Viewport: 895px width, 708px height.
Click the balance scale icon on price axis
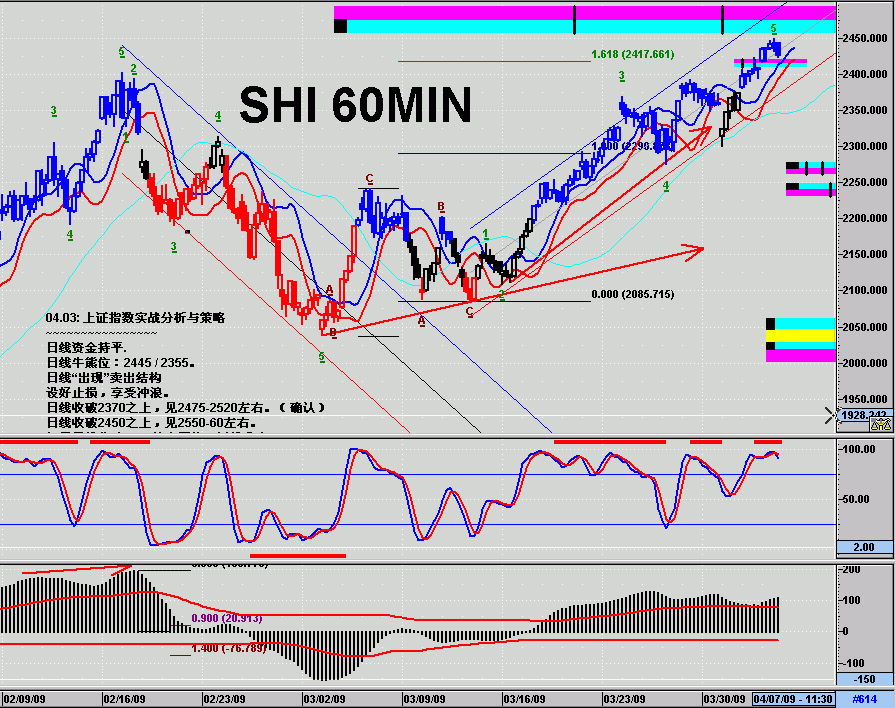[x=880, y=424]
